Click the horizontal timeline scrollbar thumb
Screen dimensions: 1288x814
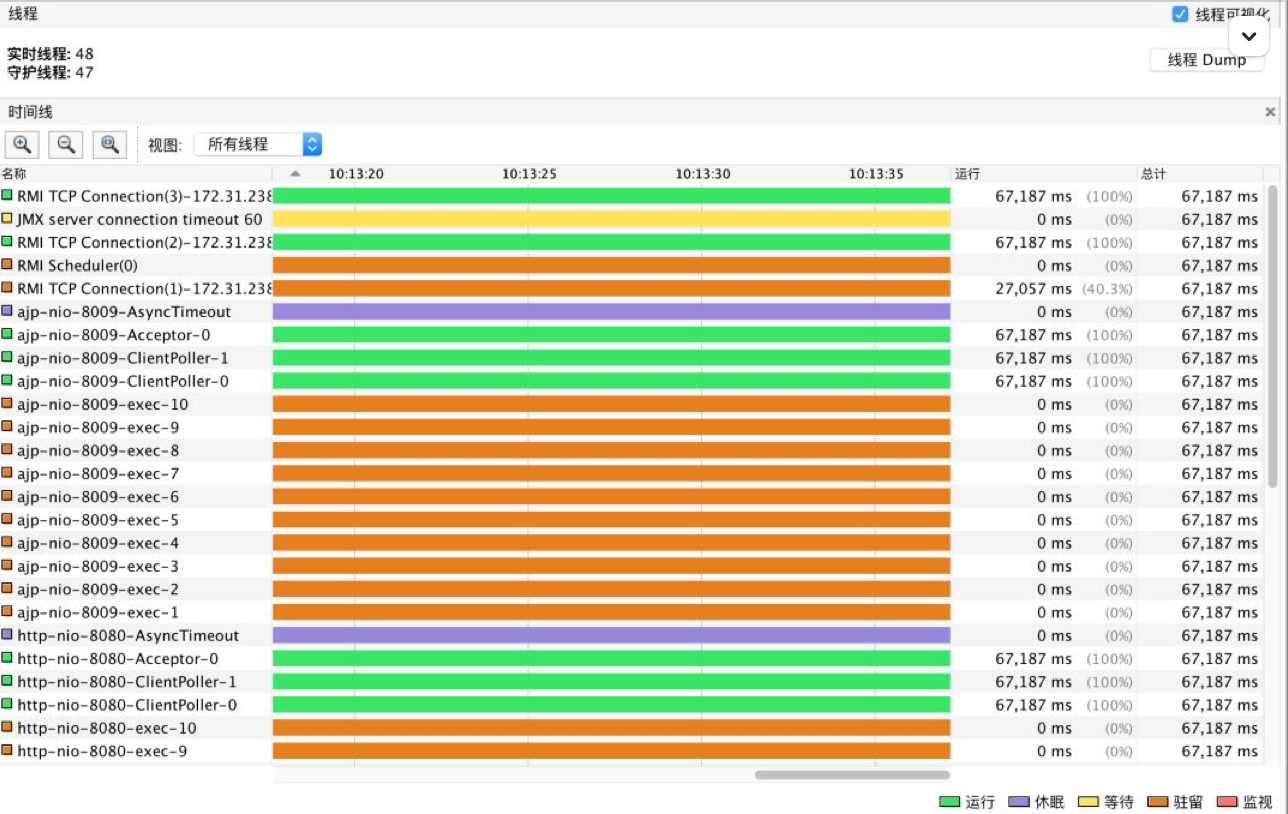[x=851, y=774]
